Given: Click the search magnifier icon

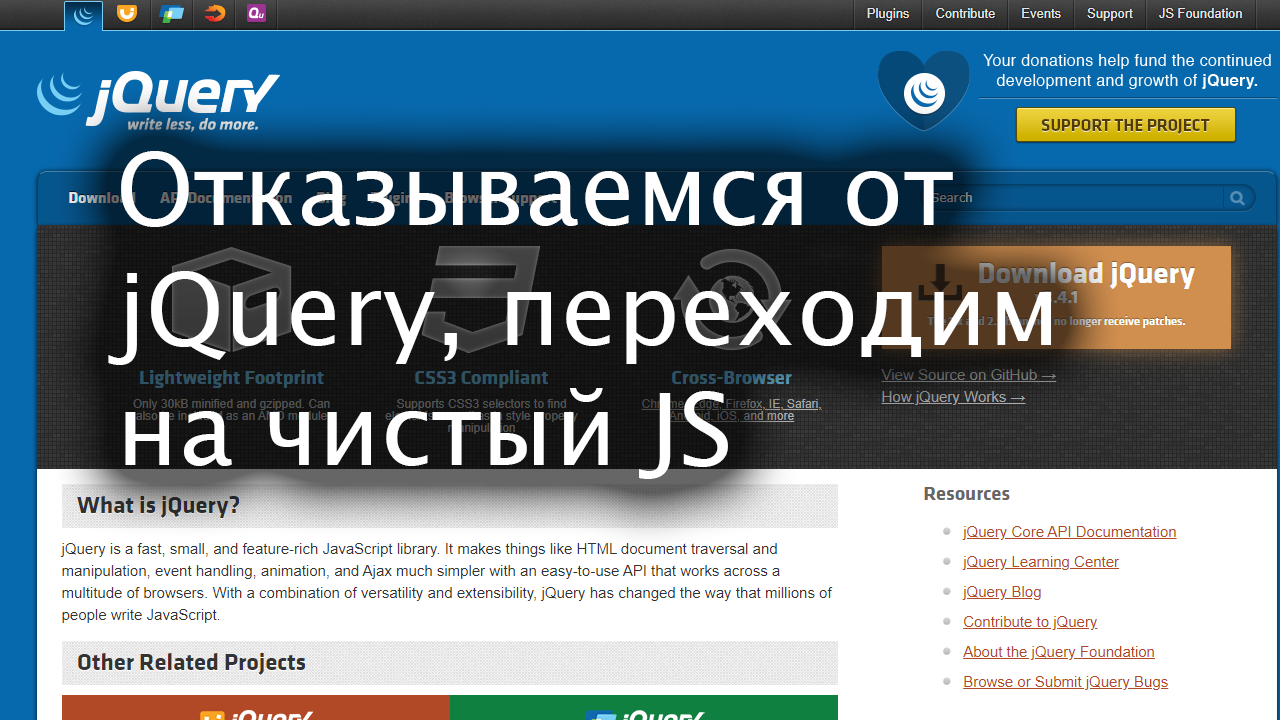Looking at the screenshot, I should [1237, 198].
